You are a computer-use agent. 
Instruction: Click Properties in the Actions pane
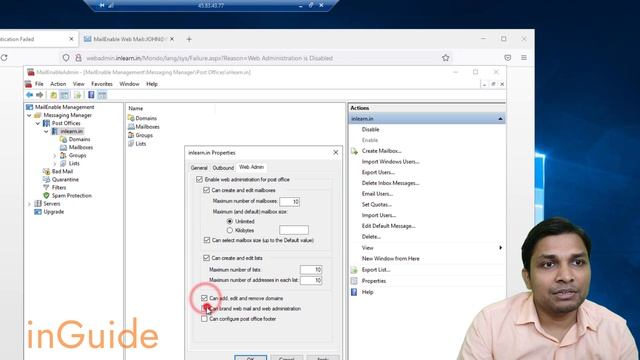[x=374, y=281]
